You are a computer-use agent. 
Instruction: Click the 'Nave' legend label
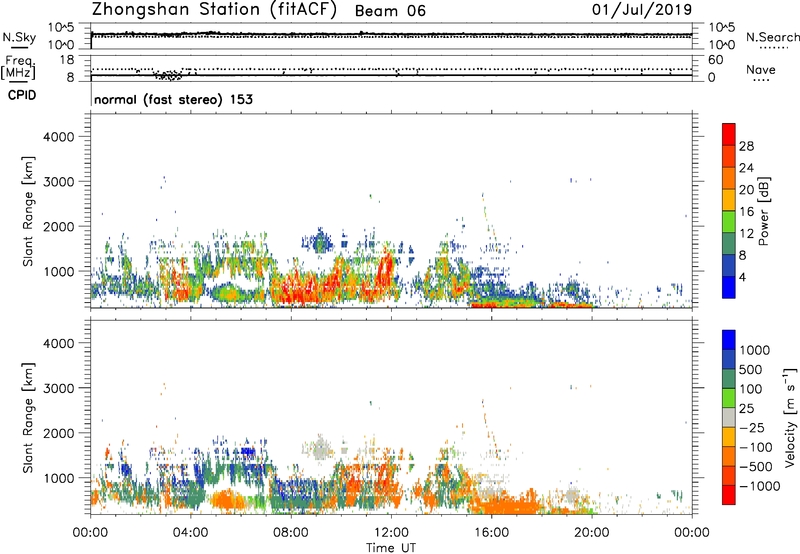point(761,70)
